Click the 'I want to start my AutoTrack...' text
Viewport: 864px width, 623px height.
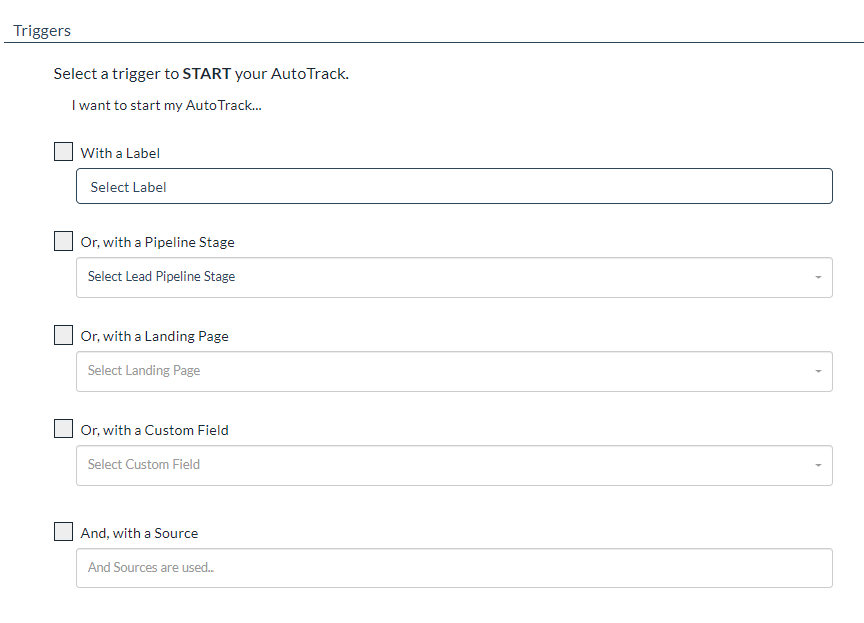[x=167, y=105]
